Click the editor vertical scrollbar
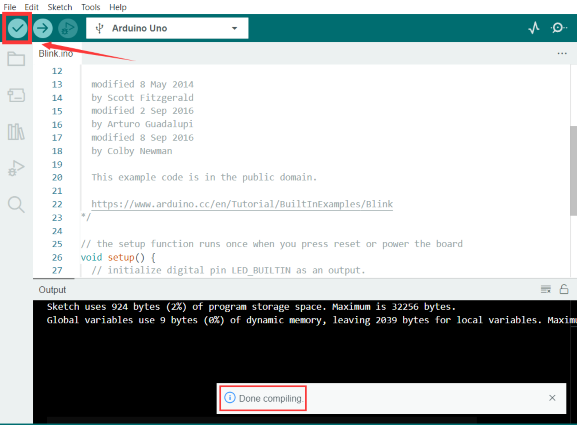The height and width of the screenshot is (425, 577). point(573,170)
